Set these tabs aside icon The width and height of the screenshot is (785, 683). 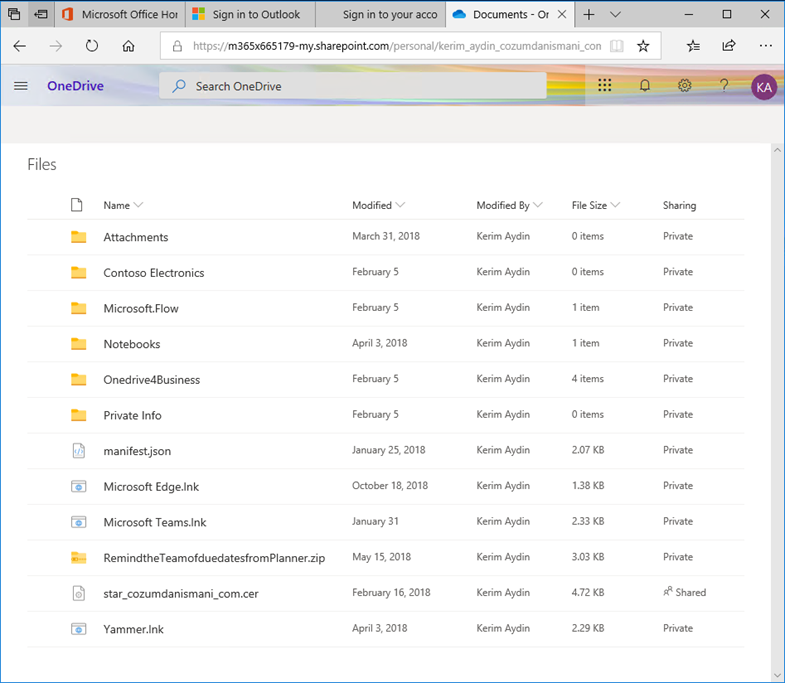[x=41, y=14]
